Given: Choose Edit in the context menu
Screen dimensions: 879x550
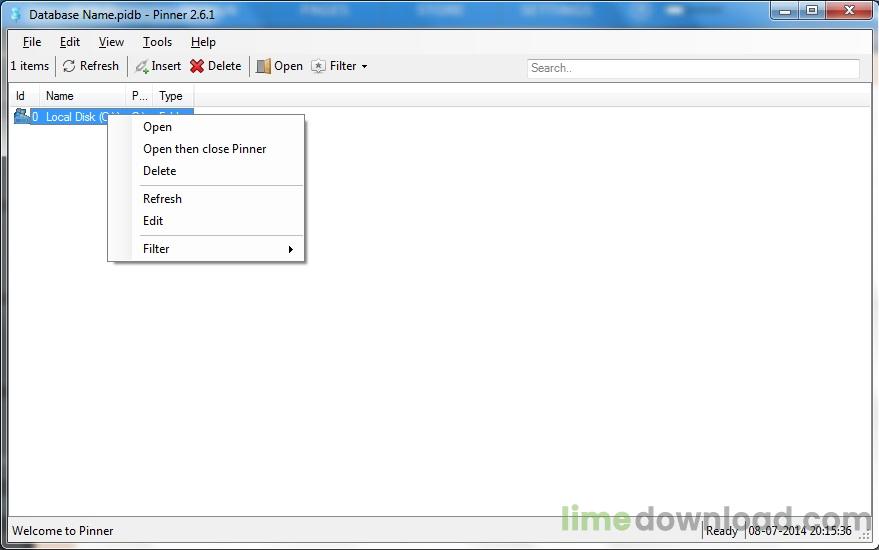Looking at the screenshot, I should click(206, 221).
